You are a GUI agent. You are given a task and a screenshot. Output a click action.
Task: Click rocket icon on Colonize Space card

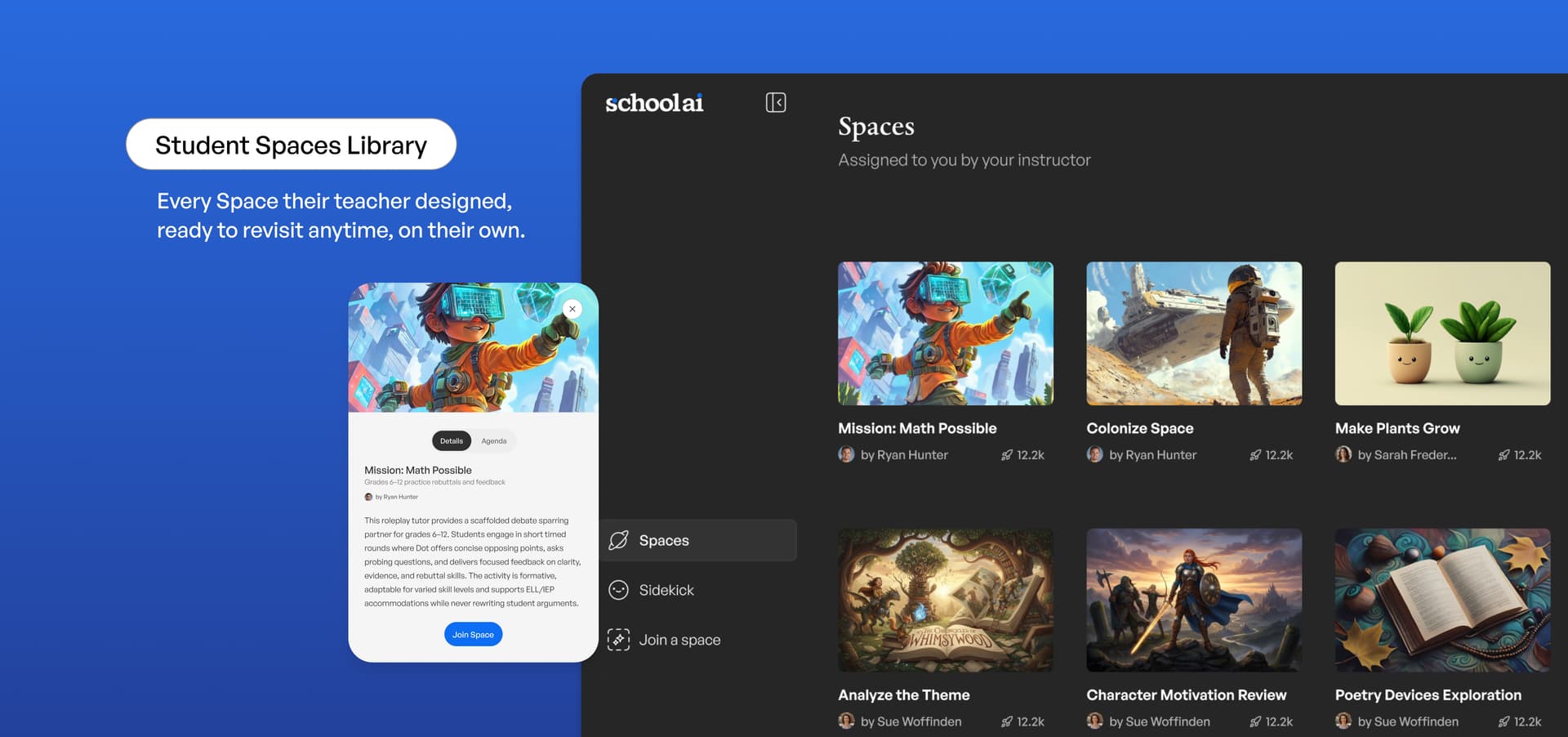coord(1255,455)
